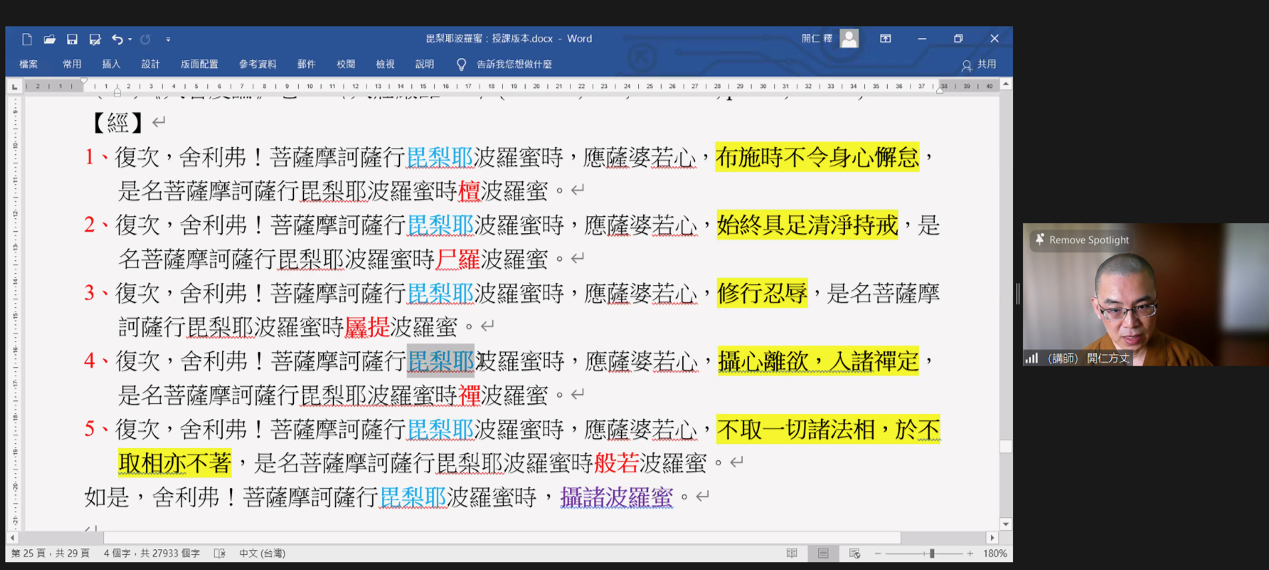Click the Redo icon in quick access
1269x570 pixels.
146,39
